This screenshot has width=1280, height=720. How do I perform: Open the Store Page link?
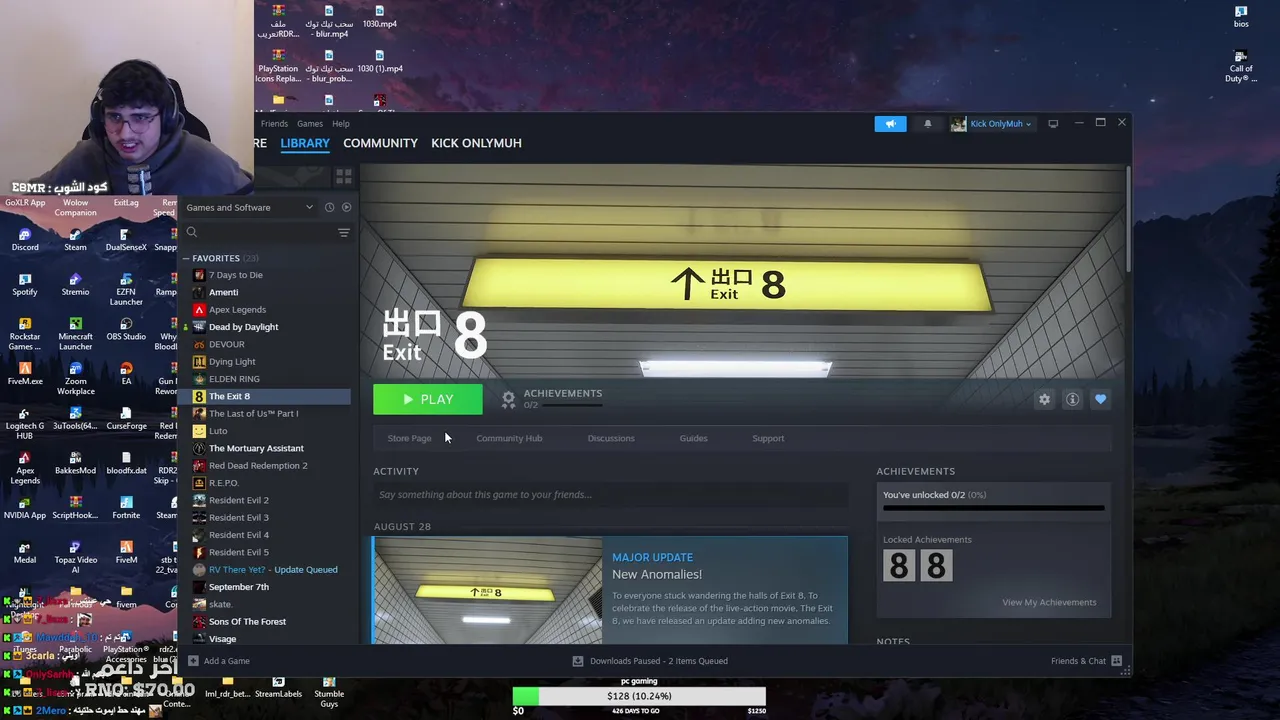409,438
